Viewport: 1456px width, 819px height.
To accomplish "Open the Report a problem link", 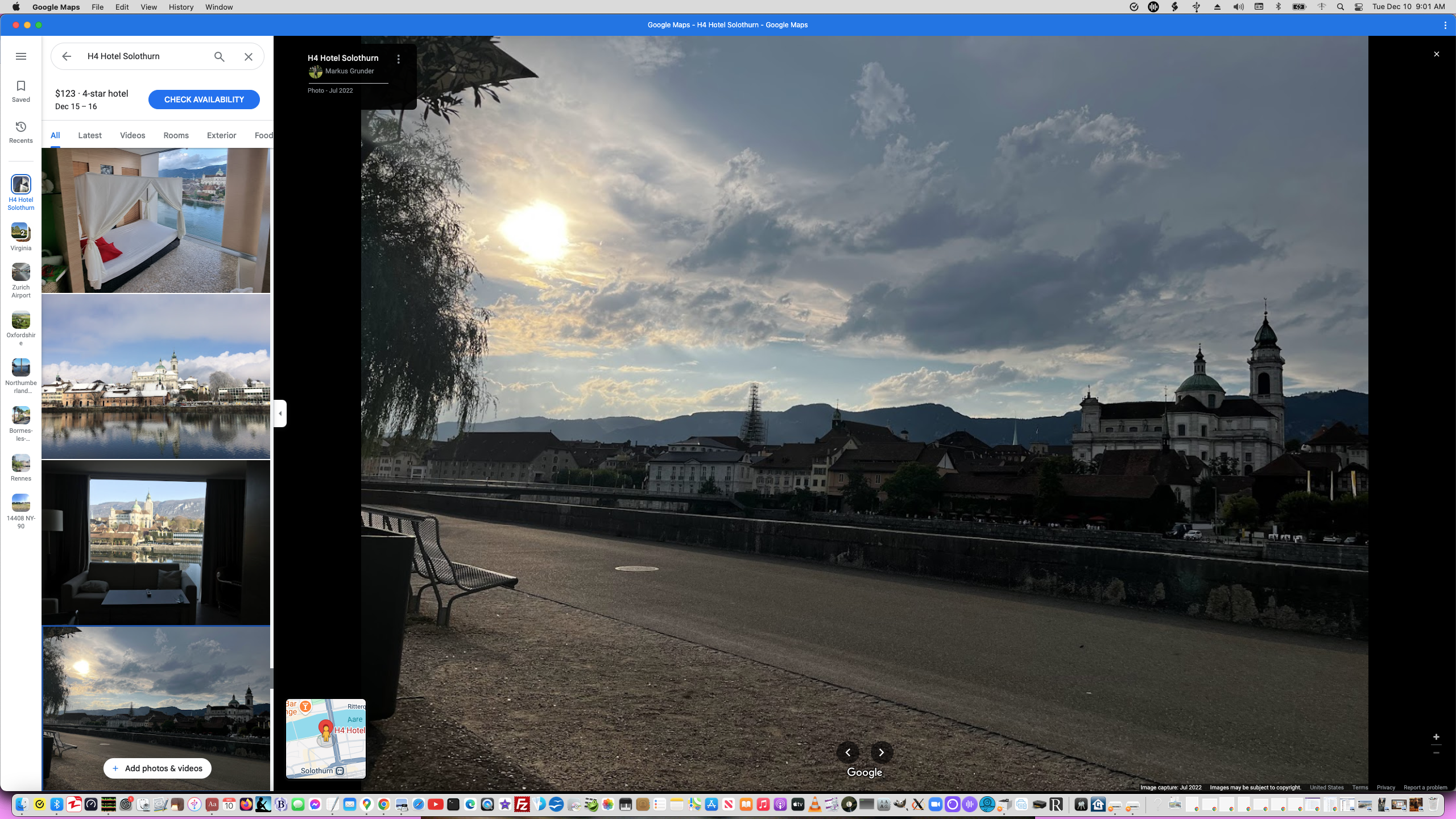I will [1425, 788].
